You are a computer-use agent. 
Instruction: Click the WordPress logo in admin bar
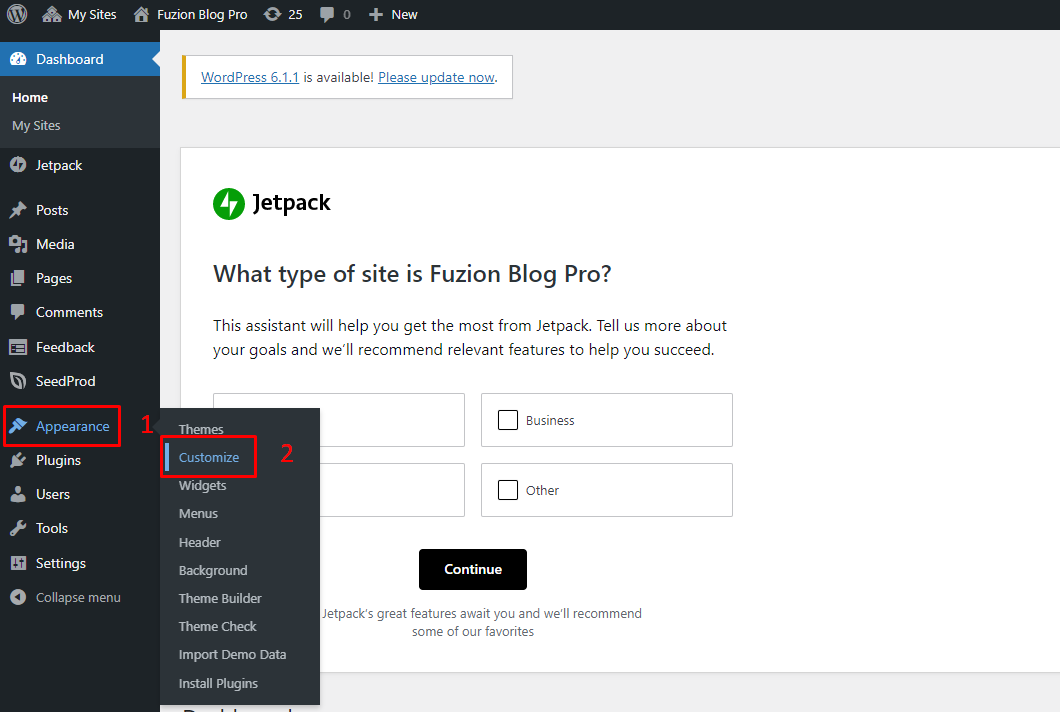[17, 14]
